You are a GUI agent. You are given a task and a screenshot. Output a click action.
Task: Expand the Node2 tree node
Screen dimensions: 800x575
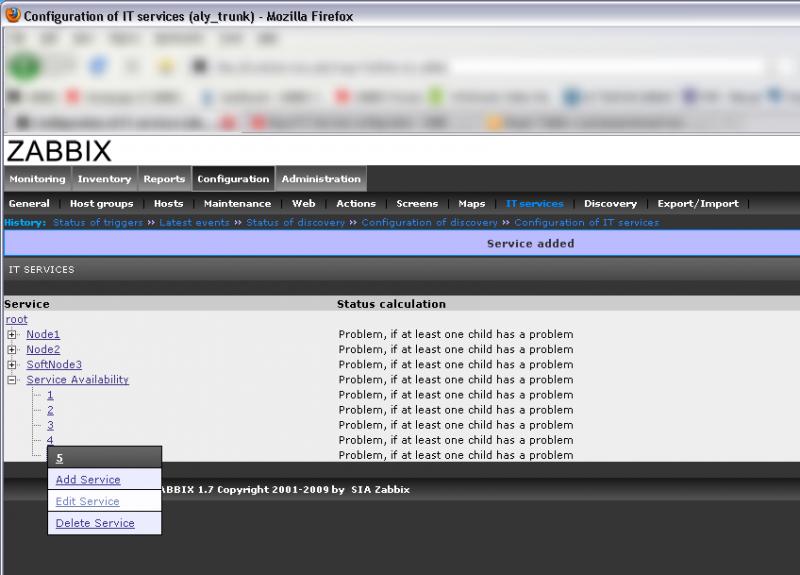click(x=12, y=350)
